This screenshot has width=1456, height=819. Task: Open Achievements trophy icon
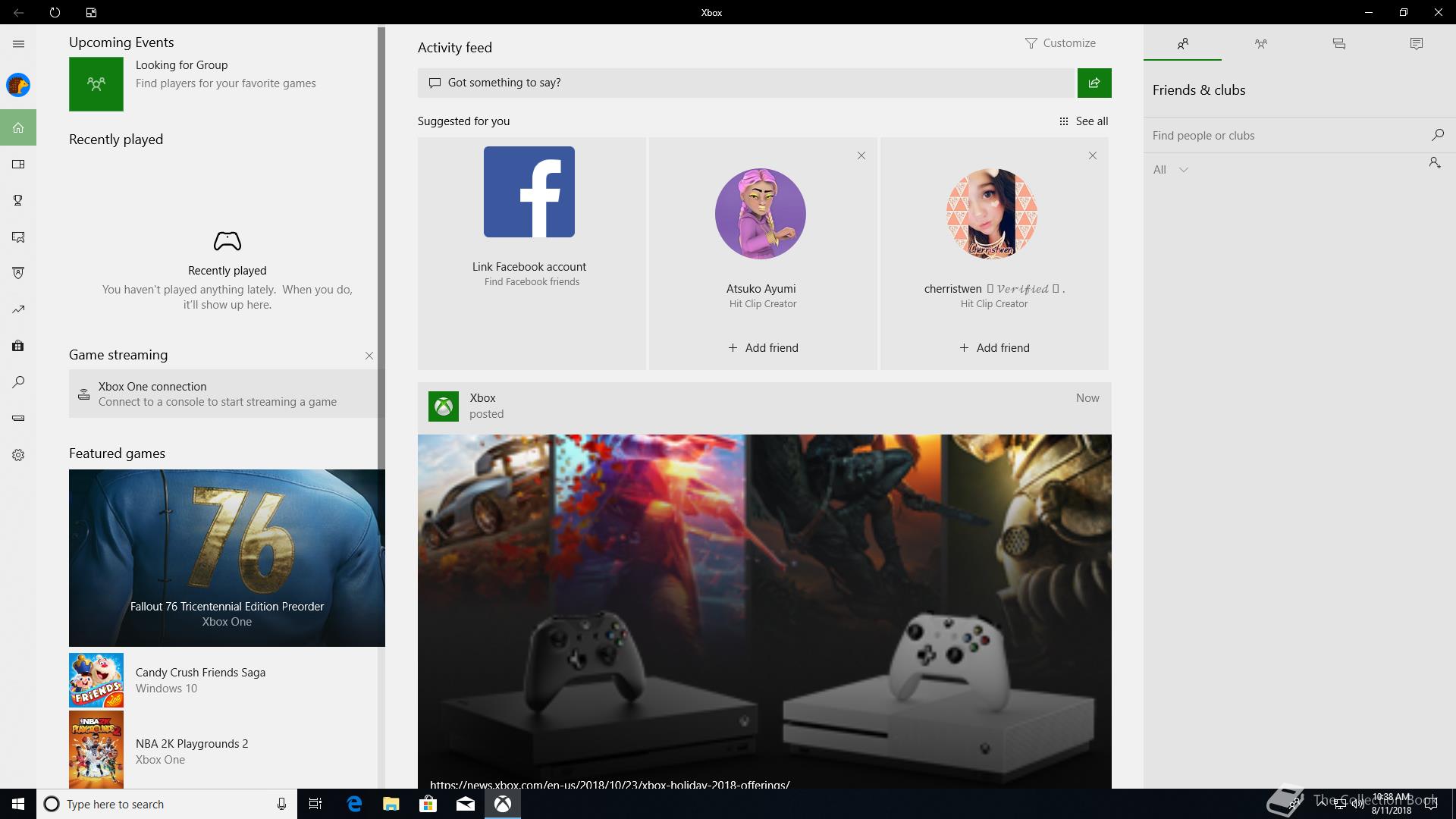coord(18,200)
